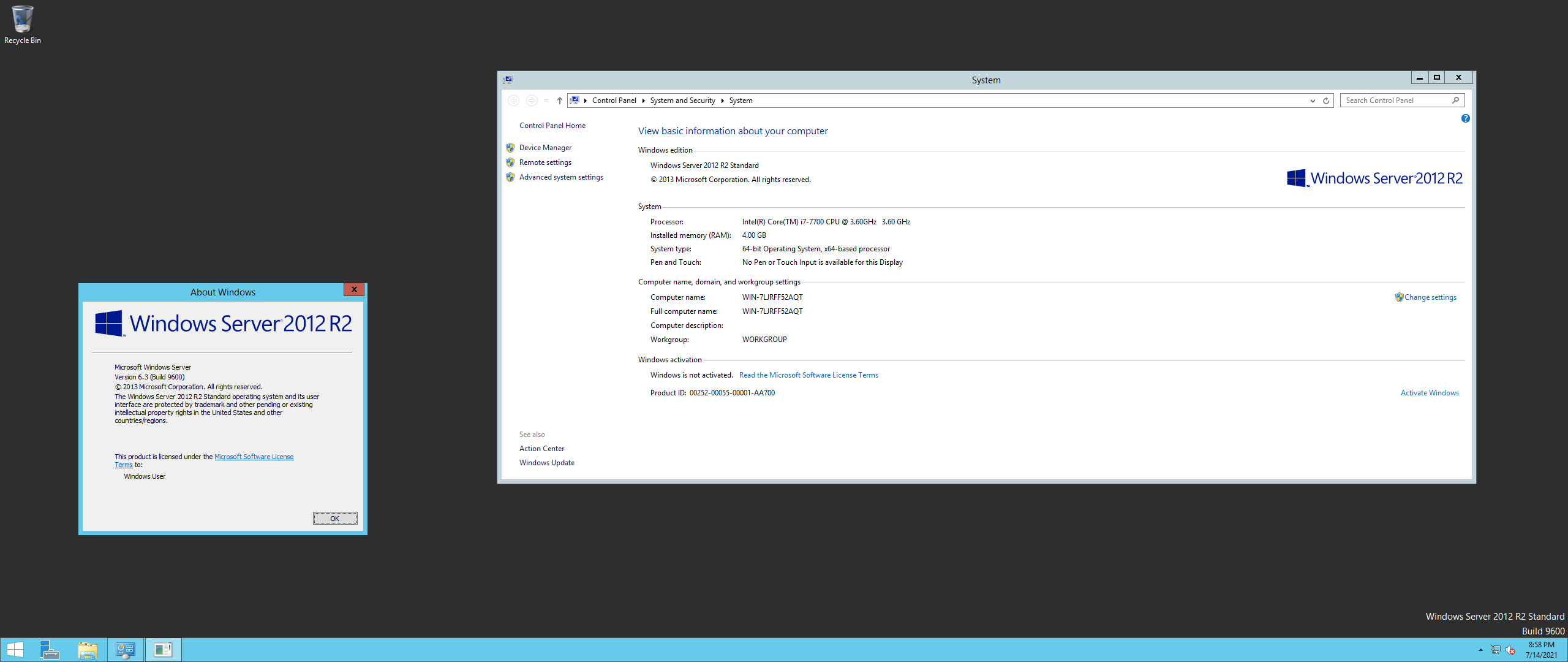The image size is (1568, 662).
Task: Open Windows Update under See also
Action: (x=546, y=463)
